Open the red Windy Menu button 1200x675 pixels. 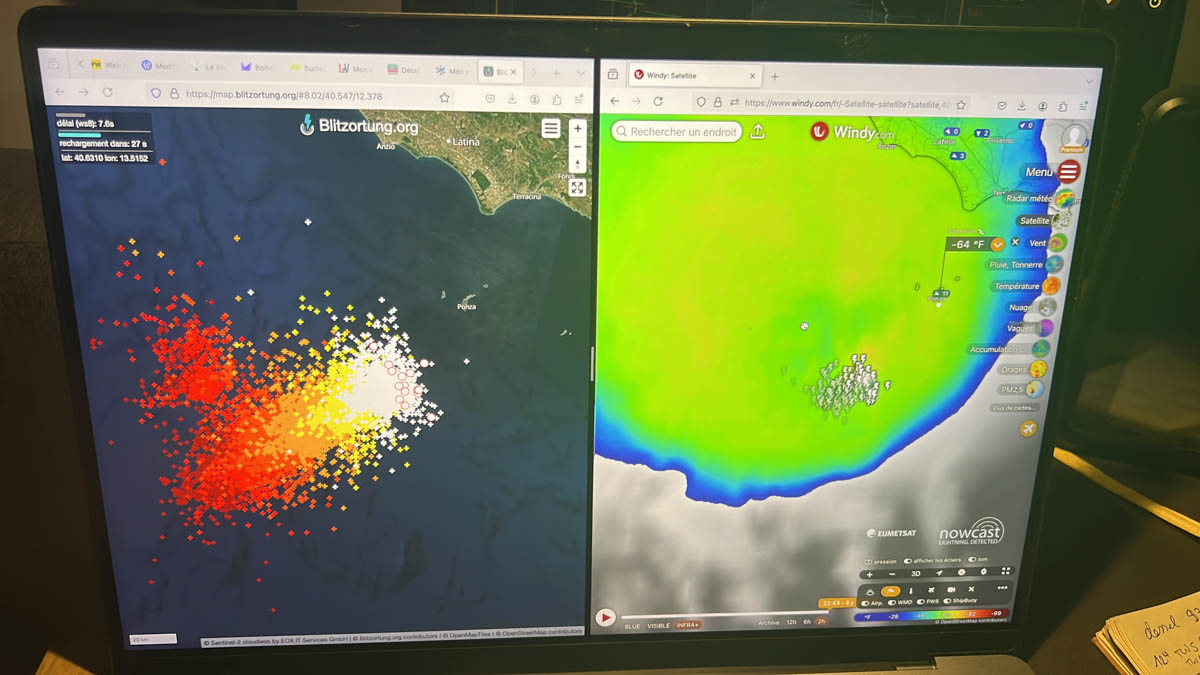(x=1068, y=172)
